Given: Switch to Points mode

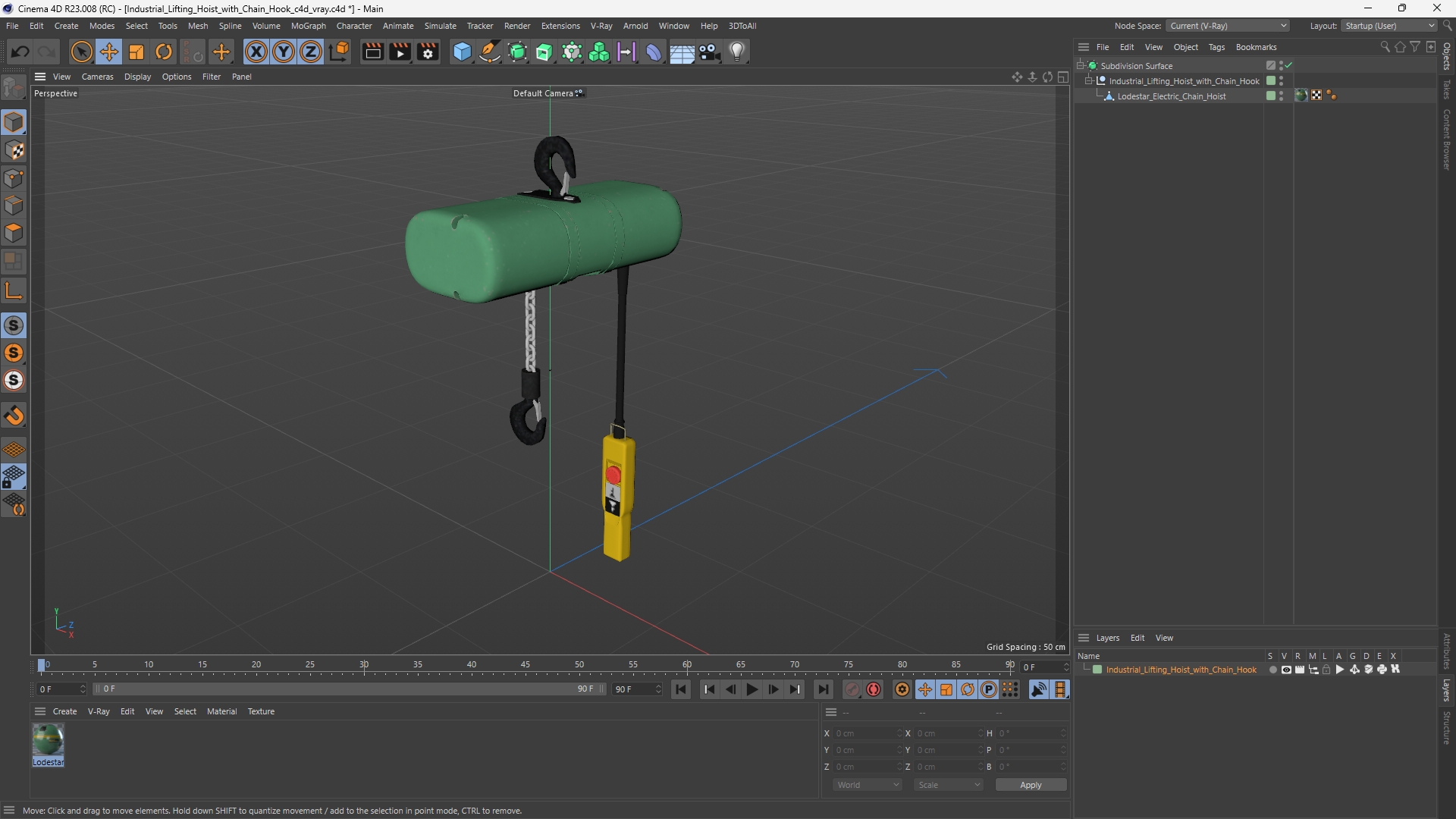Looking at the screenshot, I should (x=14, y=178).
